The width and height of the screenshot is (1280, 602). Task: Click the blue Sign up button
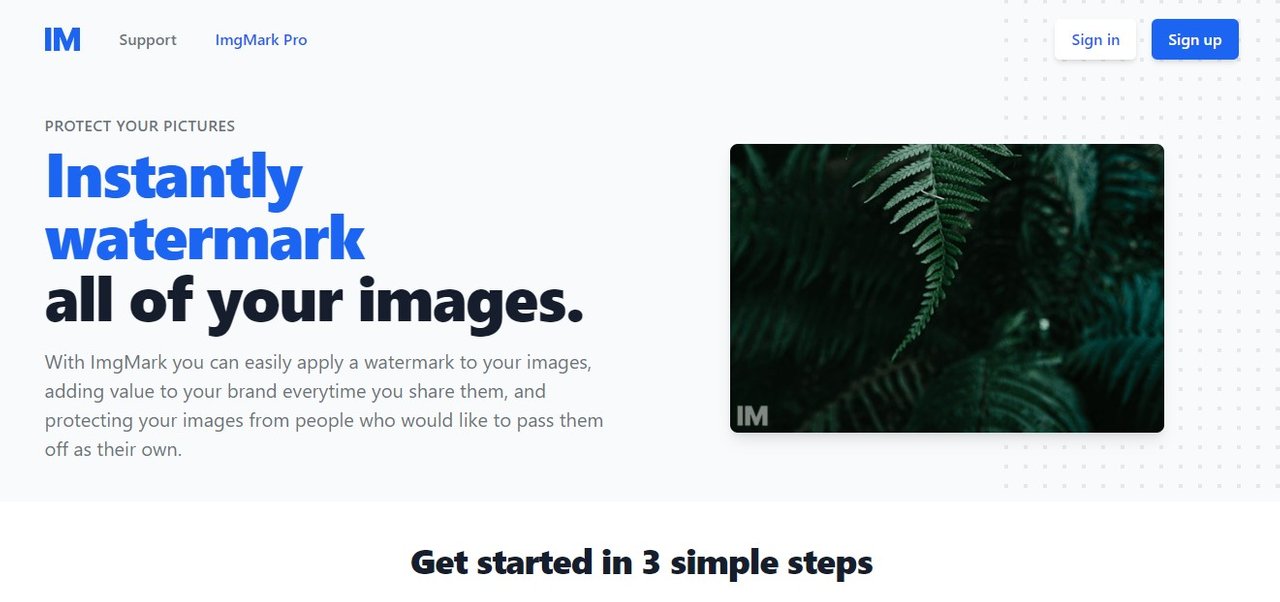(x=1195, y=40)
